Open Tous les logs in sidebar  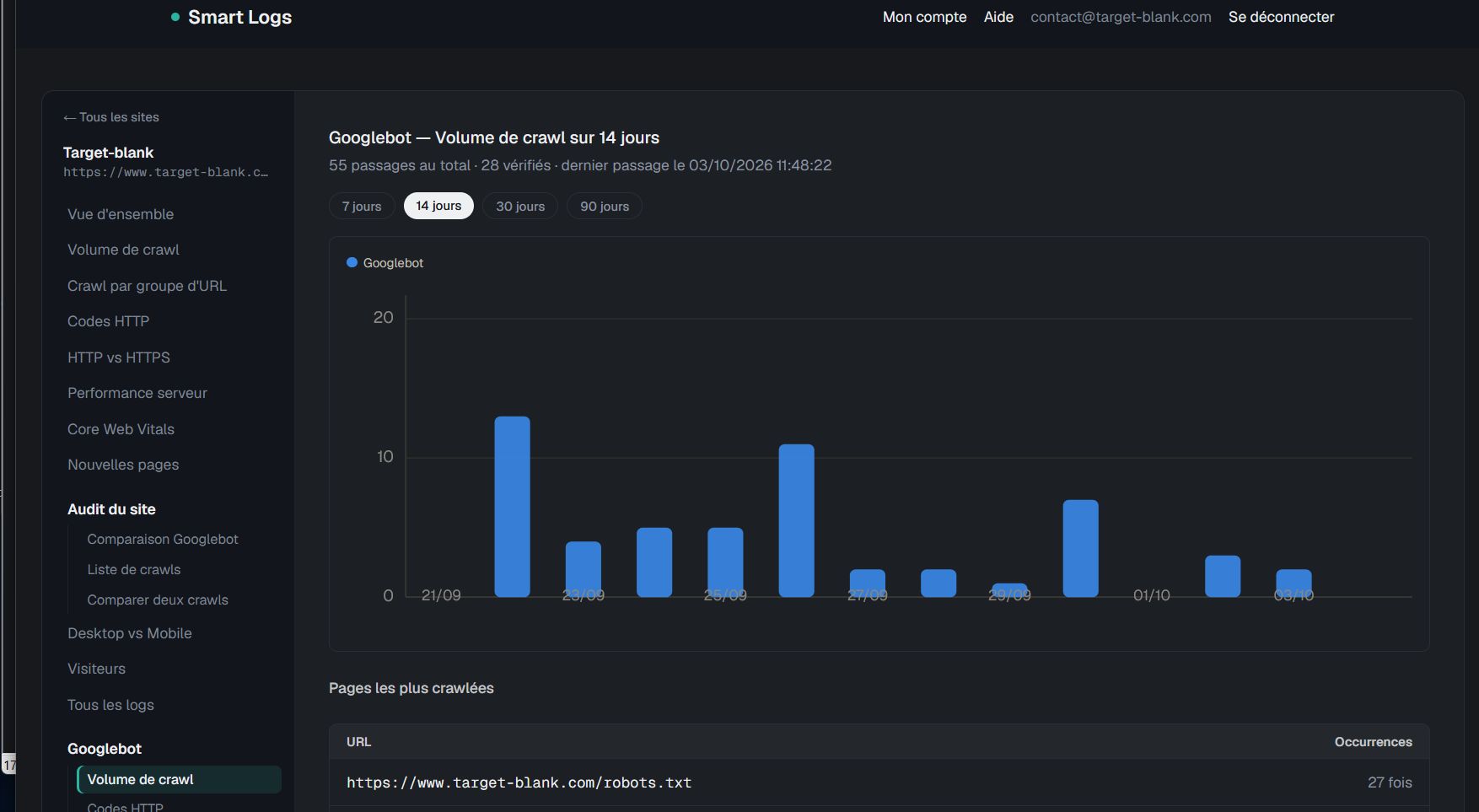tap(110, 705)
